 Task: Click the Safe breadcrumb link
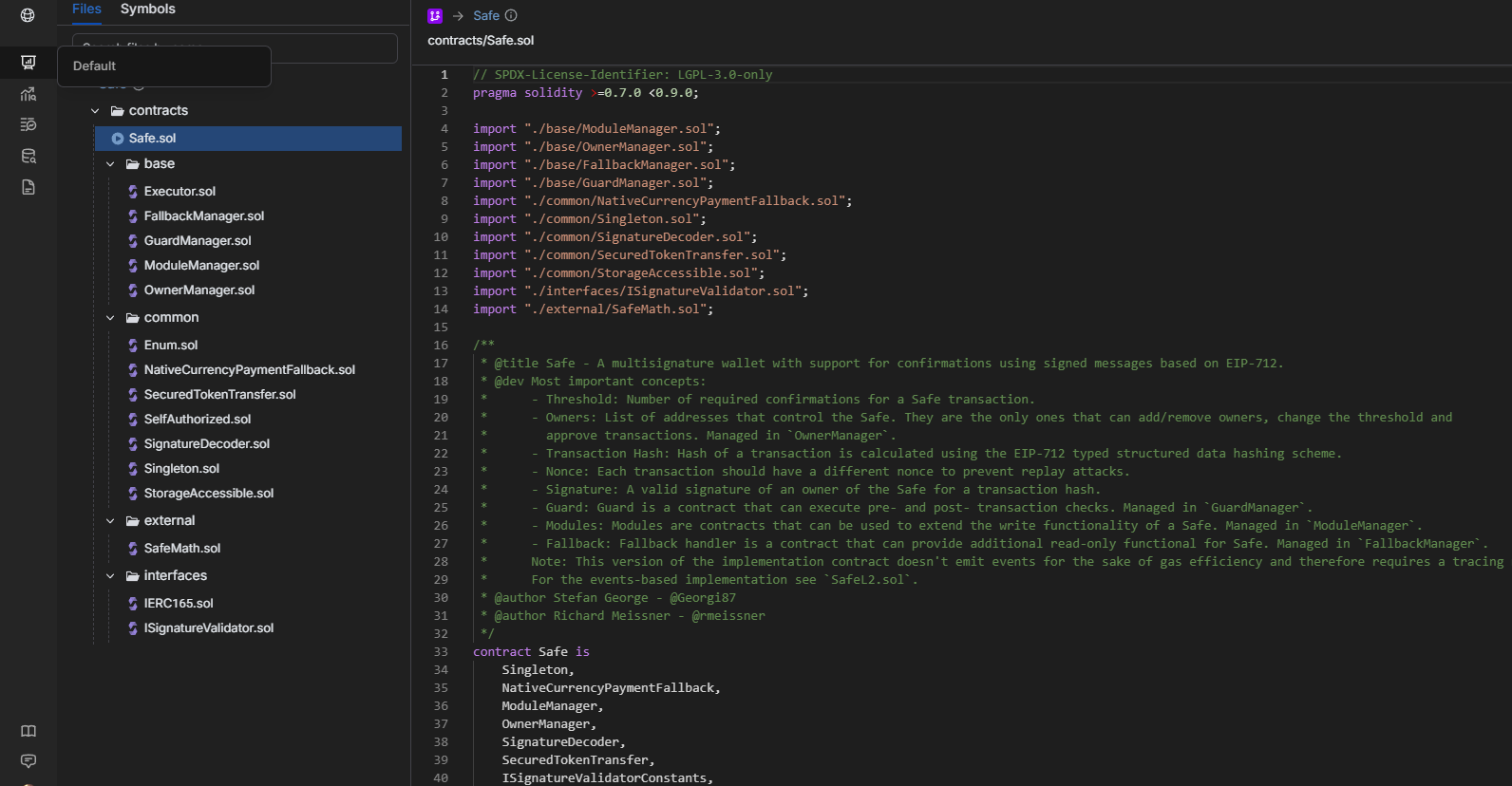(x=486, y=15)
